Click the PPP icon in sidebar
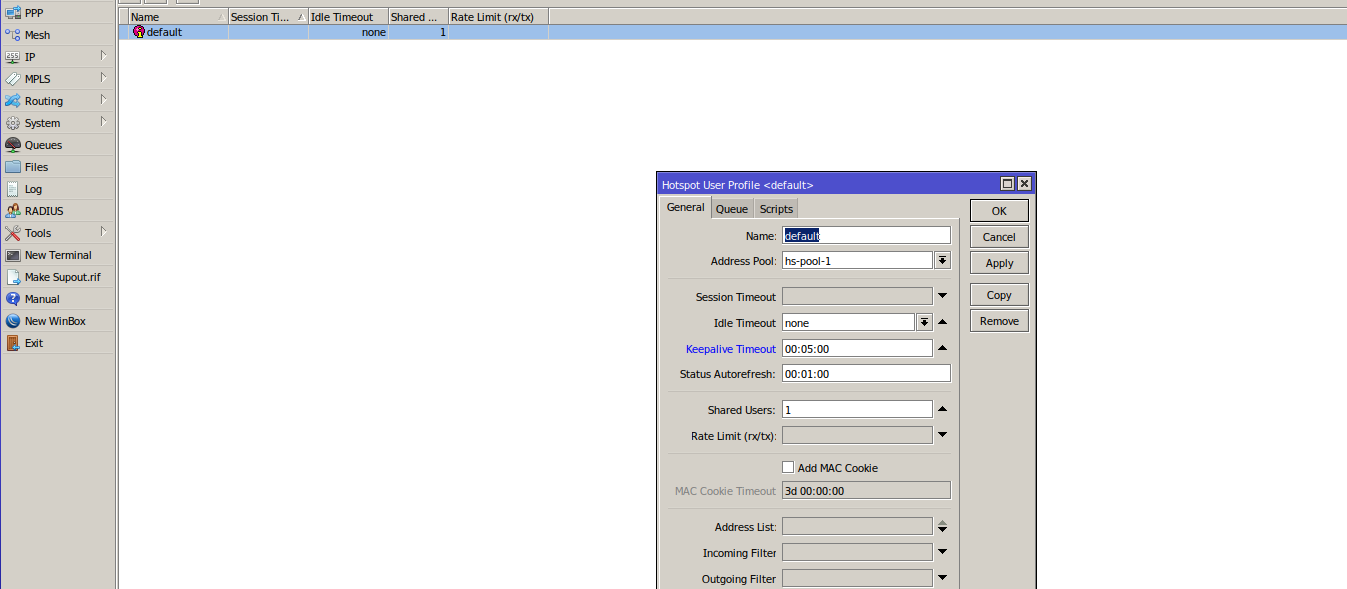Screen dimensions: 1347x589 click(x=13, y=13)
